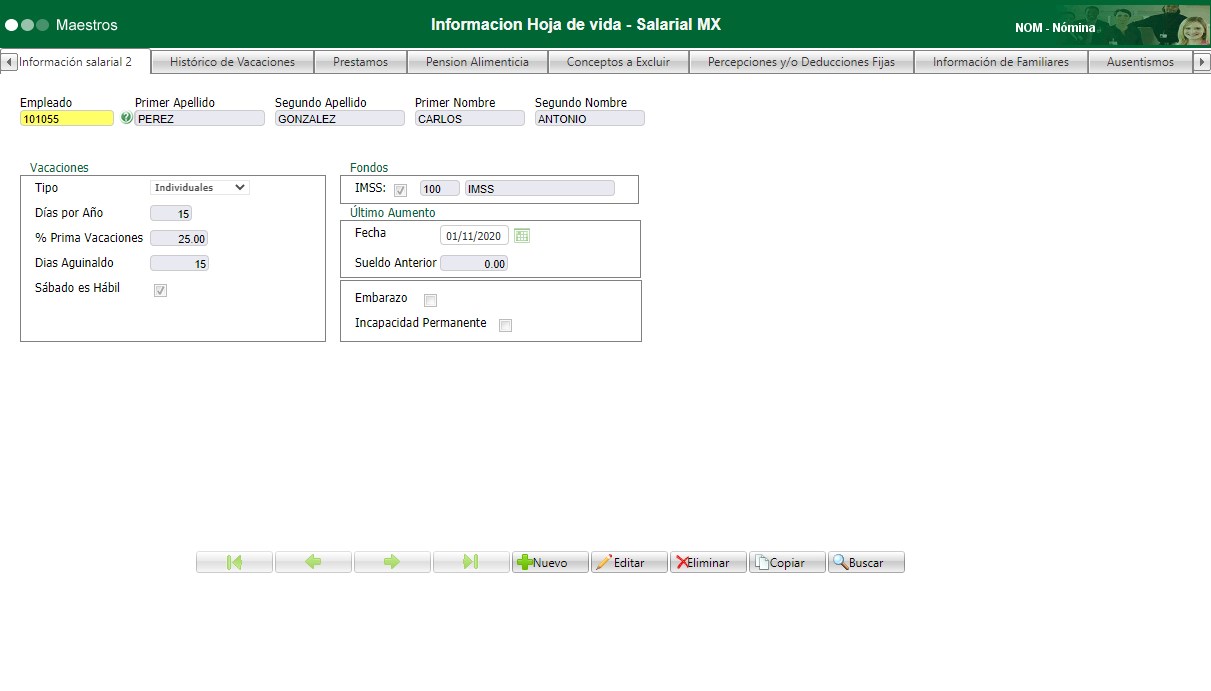Click Maestros menu in header

tap(87, 25)
